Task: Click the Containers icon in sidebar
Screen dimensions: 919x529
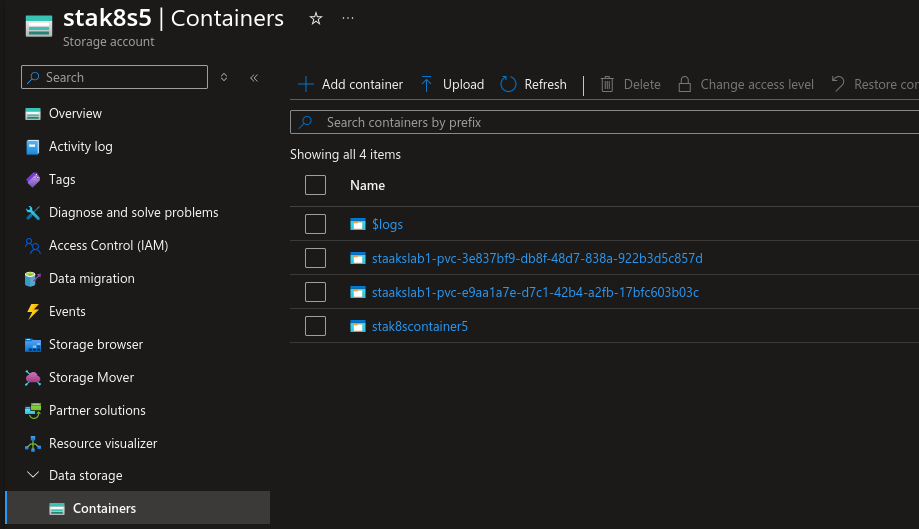Action: click(x=57, y=509)
